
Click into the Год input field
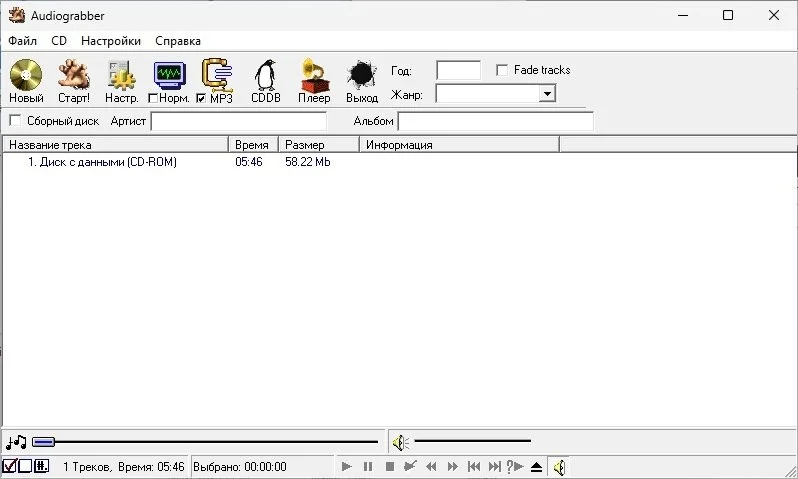coord(459,70)
